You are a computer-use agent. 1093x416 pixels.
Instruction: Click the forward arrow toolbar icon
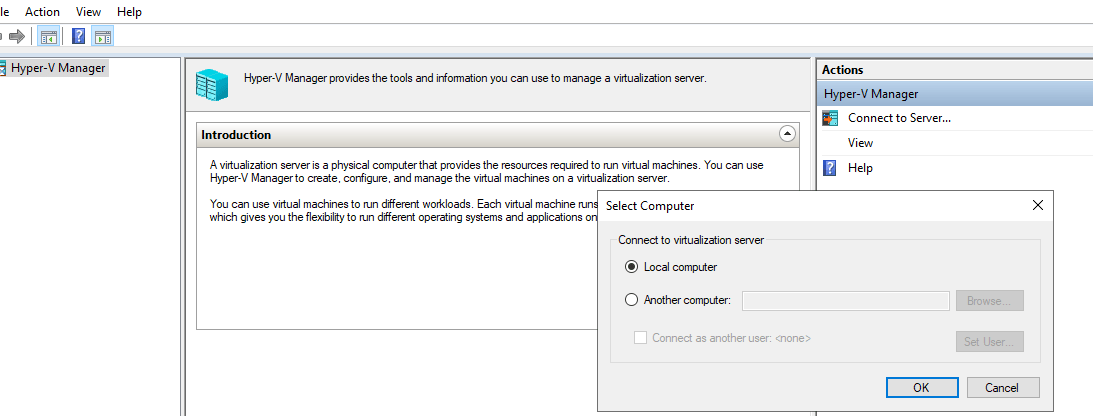(x=17, y=36)
